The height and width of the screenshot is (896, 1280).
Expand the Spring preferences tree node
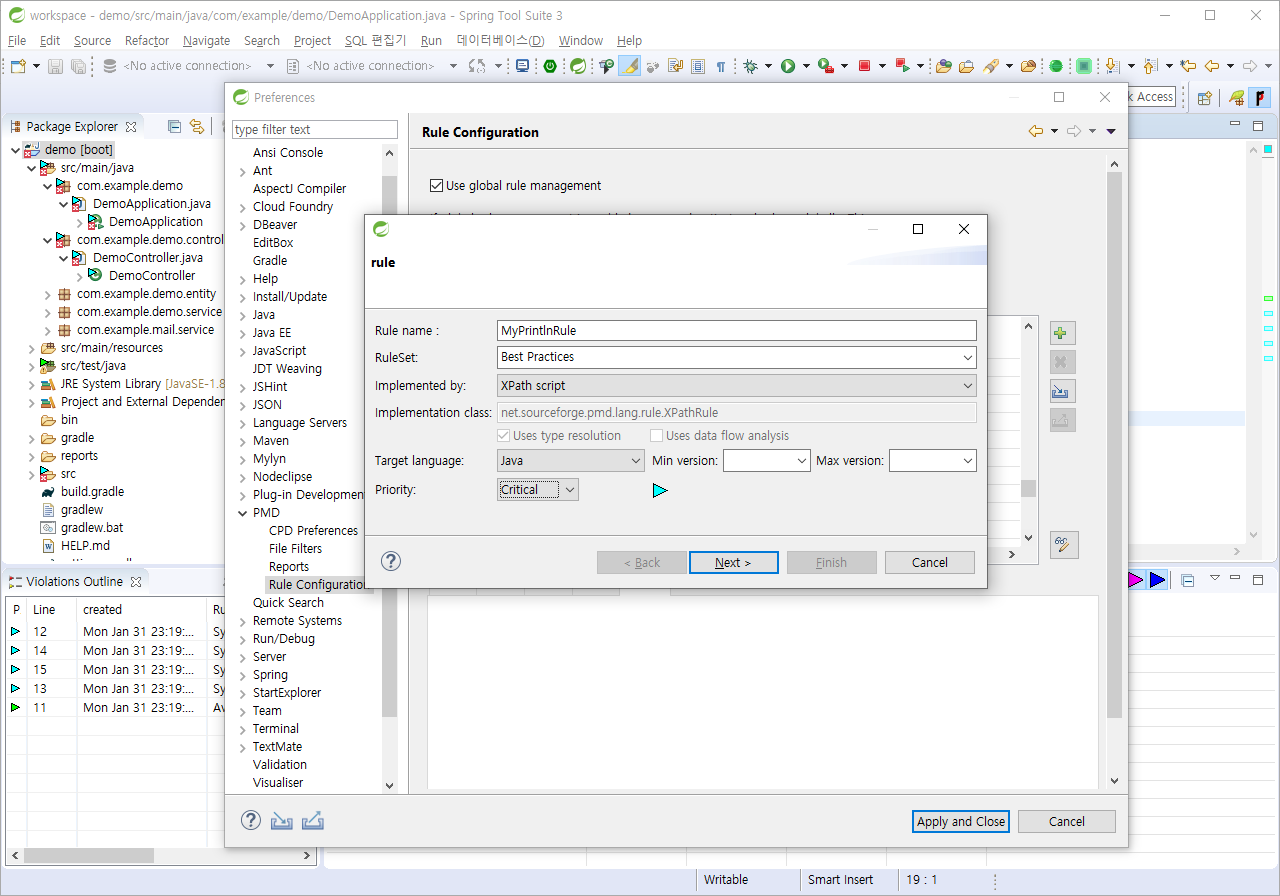click(x=242, y=675)
